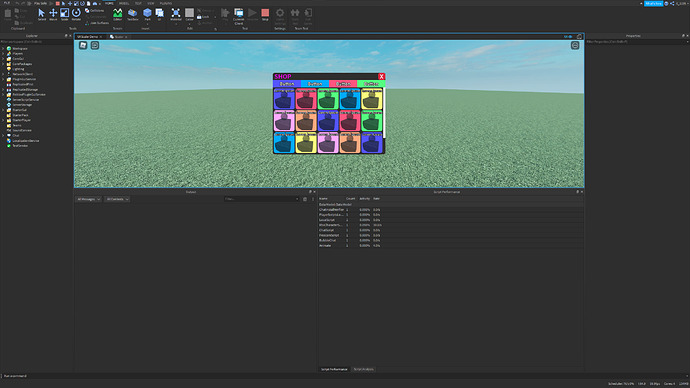Toggle the Collisions option
The image size is (690, 388).
(x=95, y=11)
